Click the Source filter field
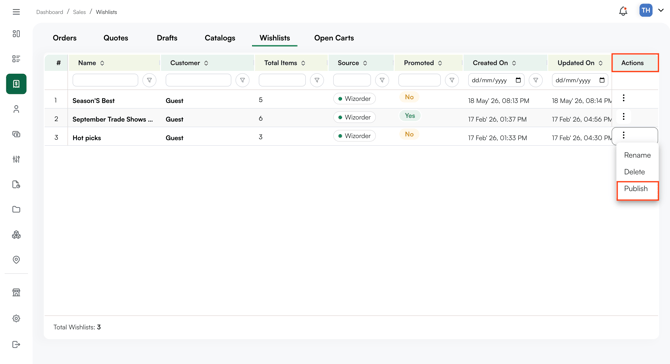The image size is (670, 364). point(352,80)
